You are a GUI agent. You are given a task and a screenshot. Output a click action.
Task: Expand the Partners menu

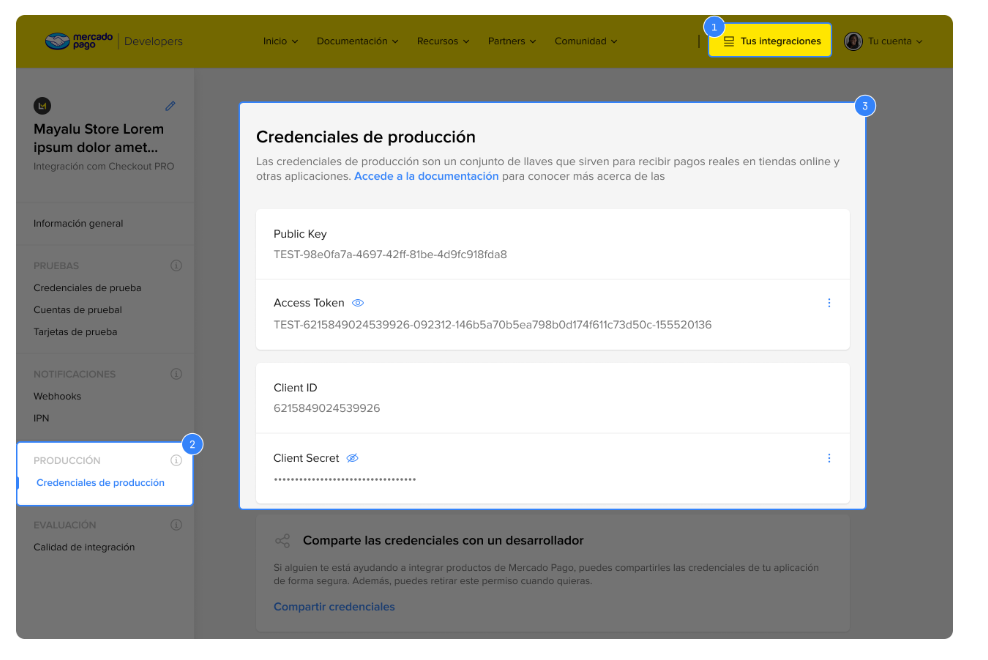pyautogui.click(x=512, y=41)
